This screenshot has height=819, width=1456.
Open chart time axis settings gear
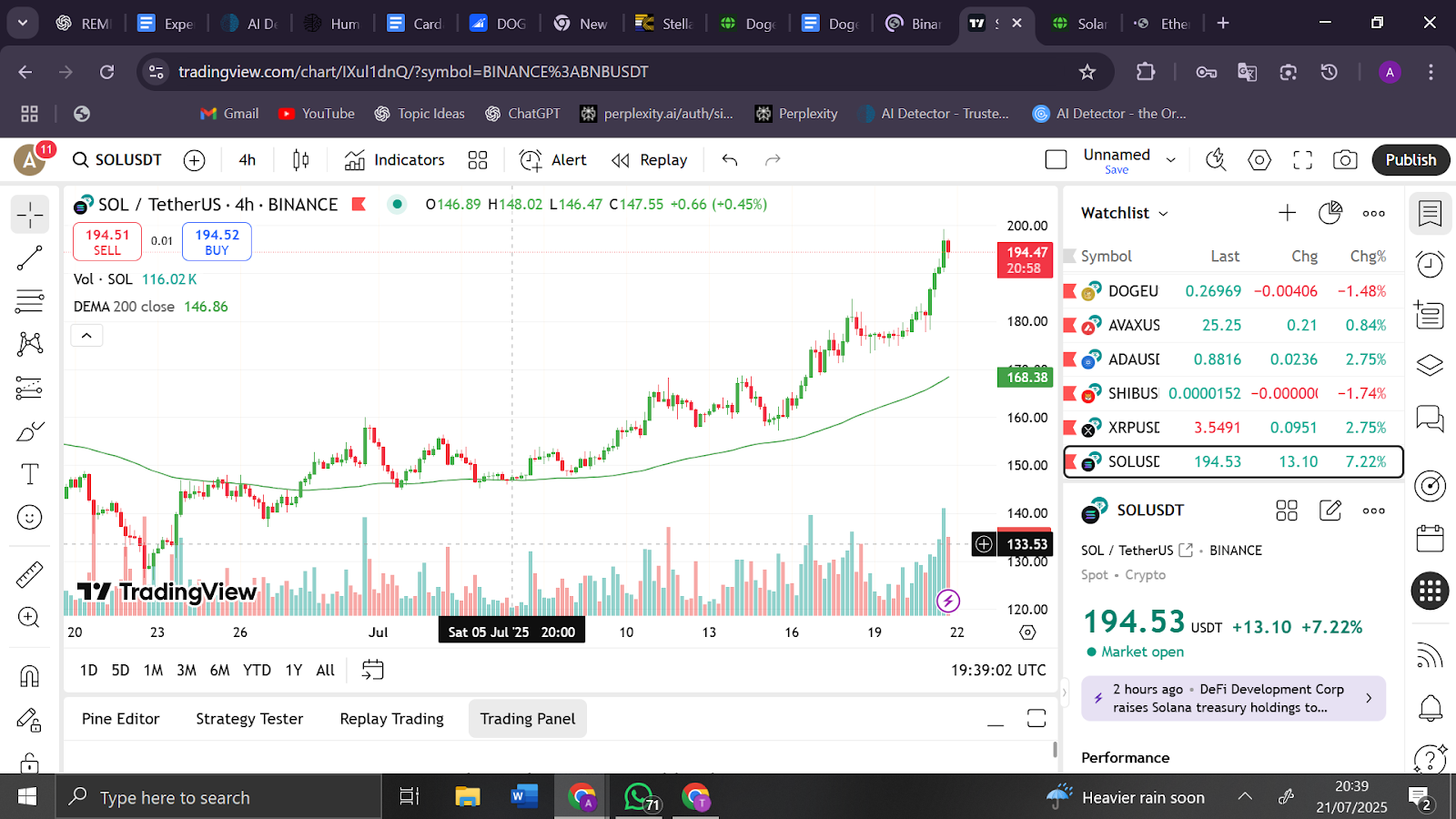[1028, 632]
